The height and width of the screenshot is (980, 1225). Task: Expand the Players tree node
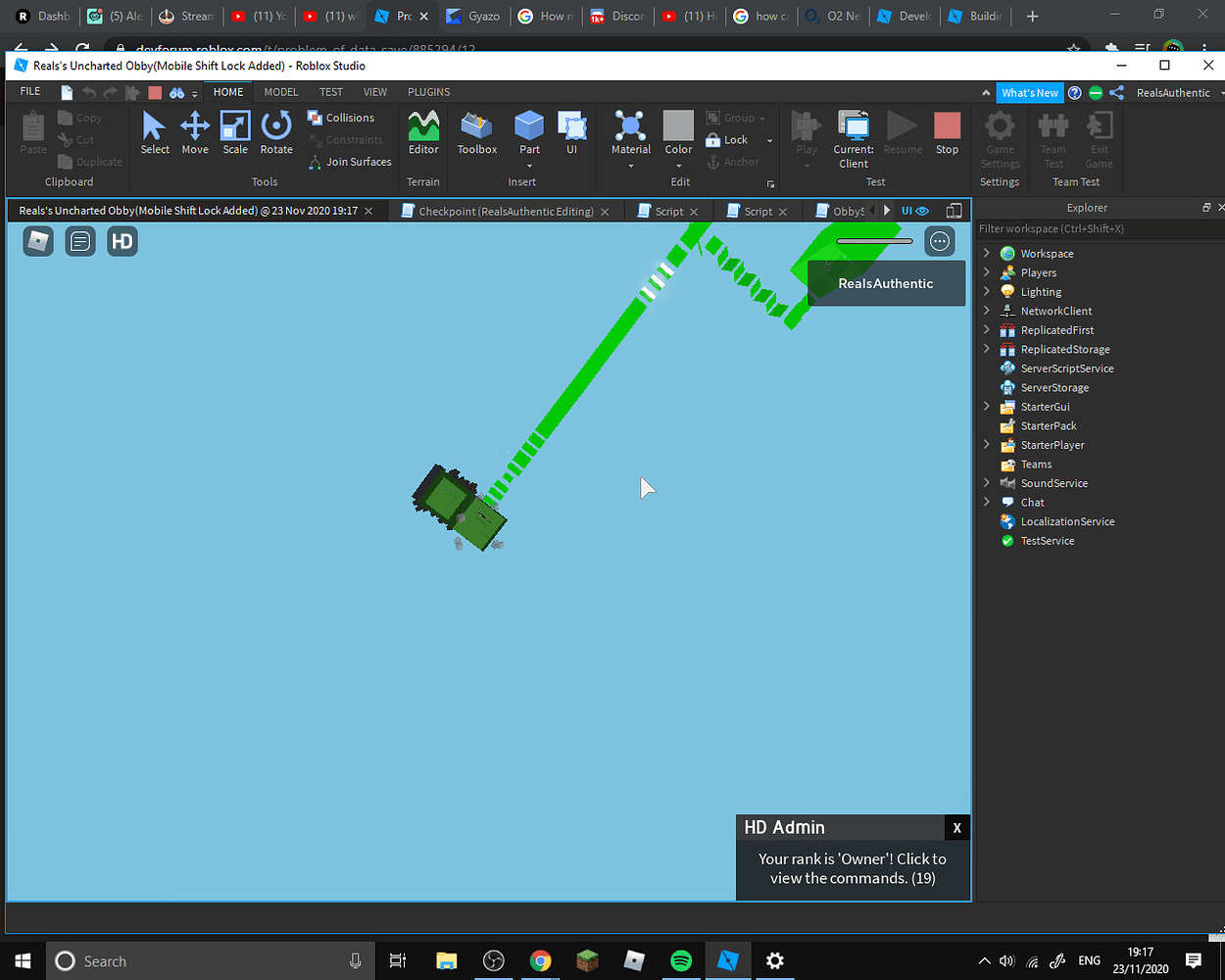pos(987,272)
